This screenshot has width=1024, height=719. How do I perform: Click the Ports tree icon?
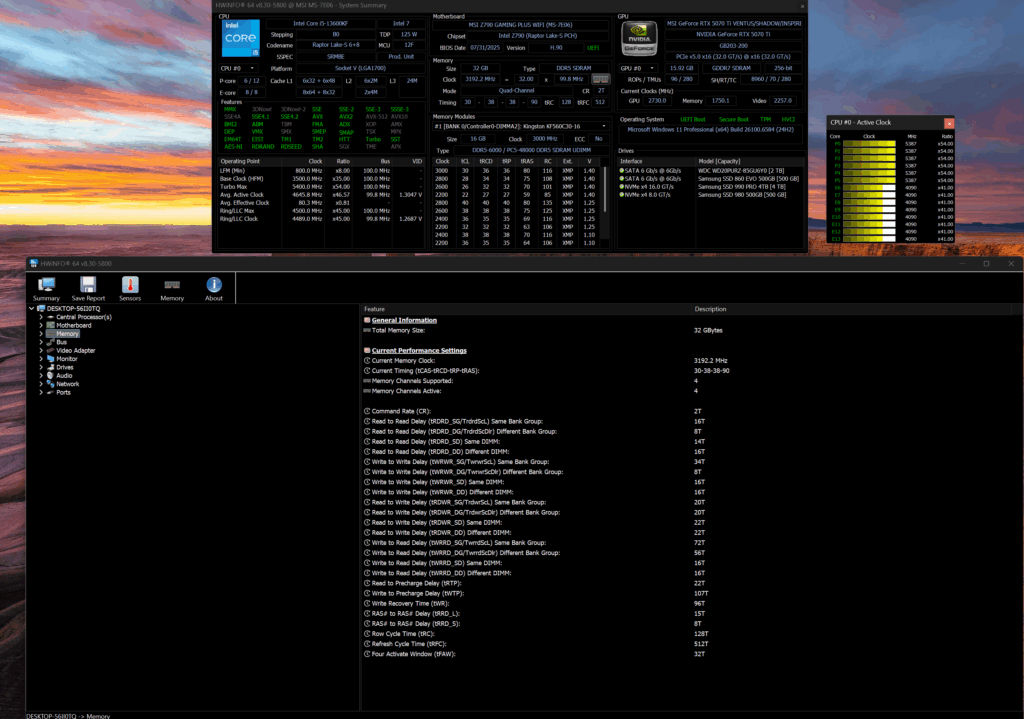pos(50,392)
